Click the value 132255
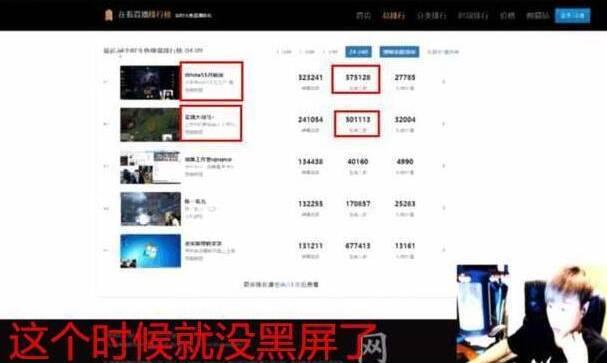The height and width of the screenshot is (363, 607). (310, 204)
